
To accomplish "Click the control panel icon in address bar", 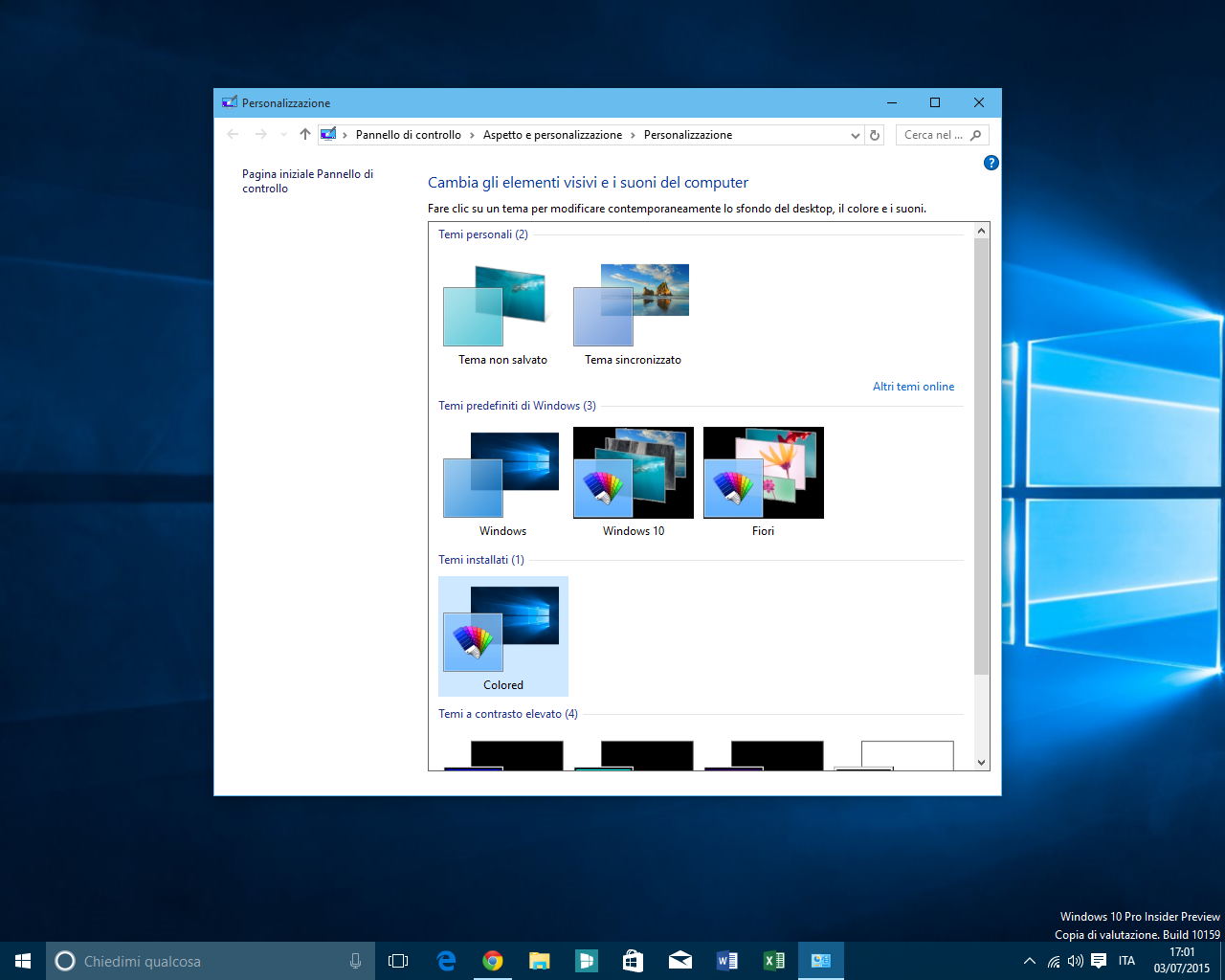I will 328,134.
